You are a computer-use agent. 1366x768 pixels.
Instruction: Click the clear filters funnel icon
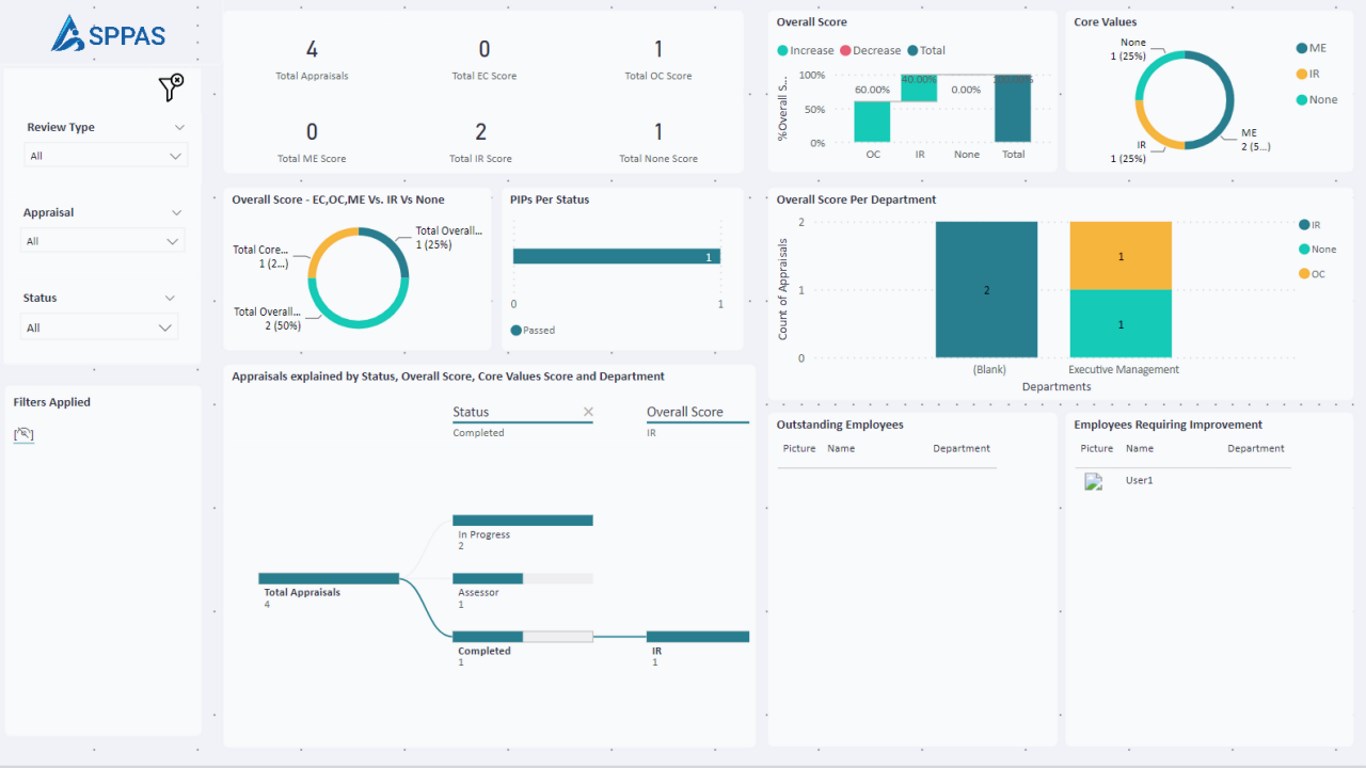coord(171,88)
